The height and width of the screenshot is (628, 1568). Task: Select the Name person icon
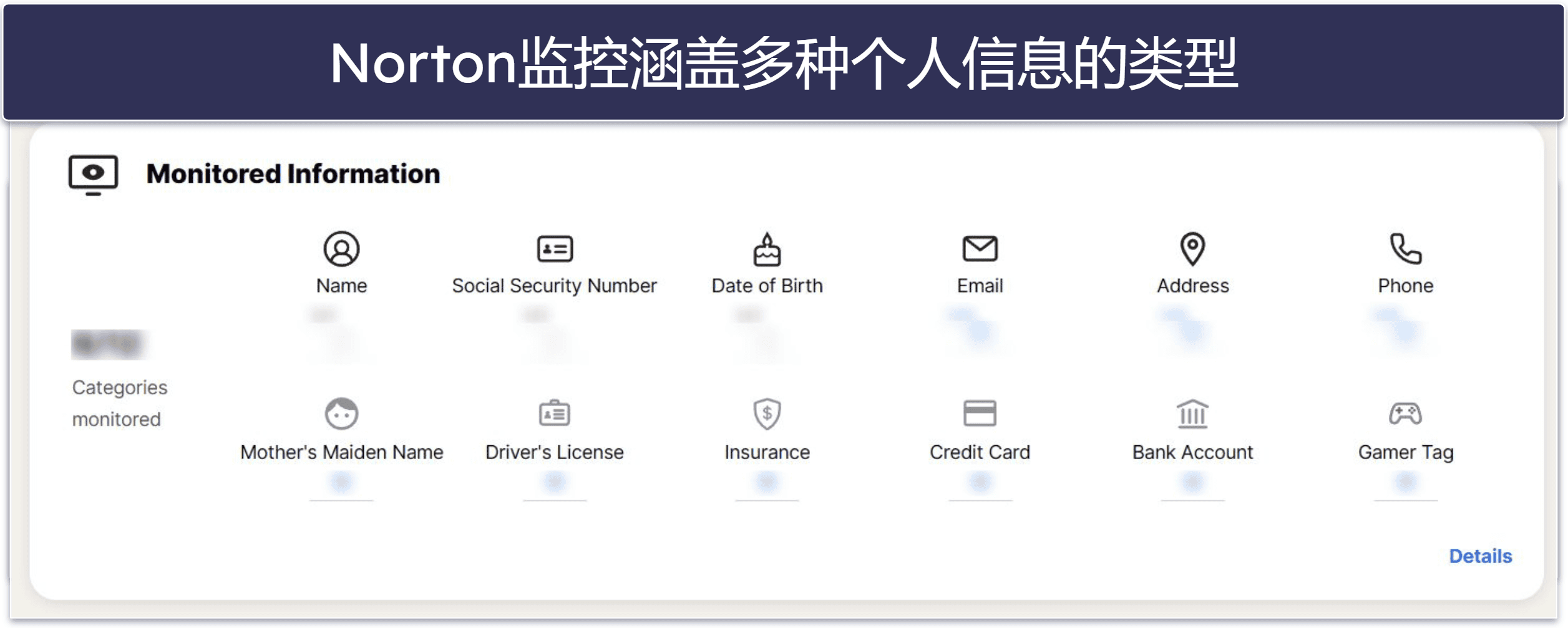point(341,249)
